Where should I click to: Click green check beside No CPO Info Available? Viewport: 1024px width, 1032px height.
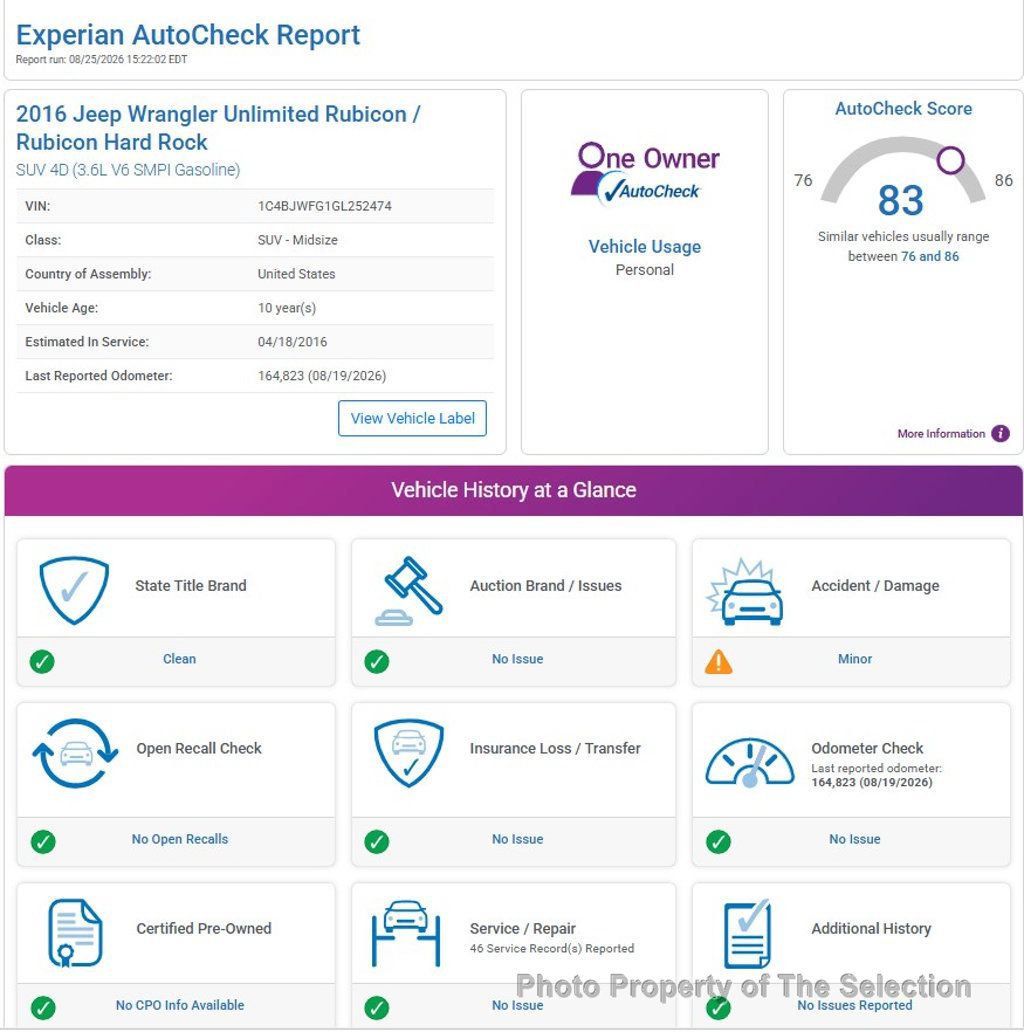pos(43,1008)
